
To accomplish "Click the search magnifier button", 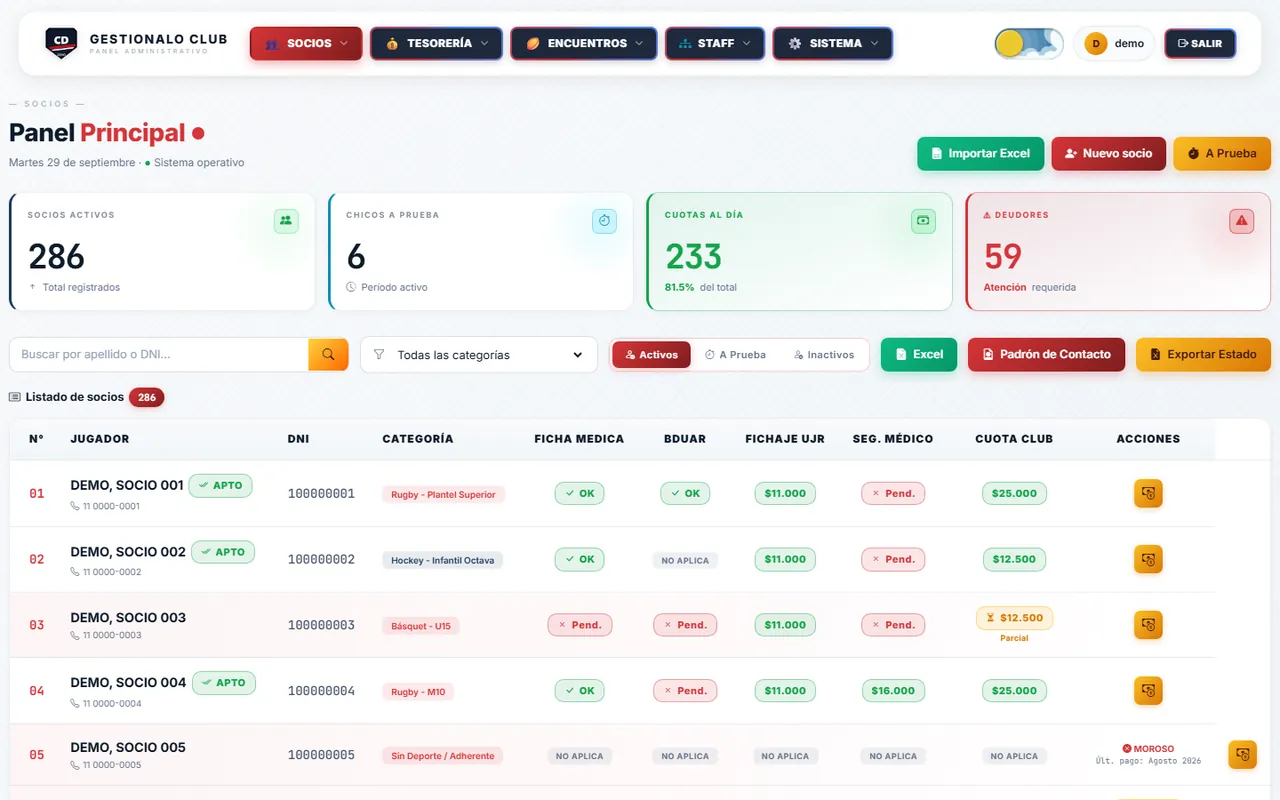I will pyautogui.click(x=328, y=354).
